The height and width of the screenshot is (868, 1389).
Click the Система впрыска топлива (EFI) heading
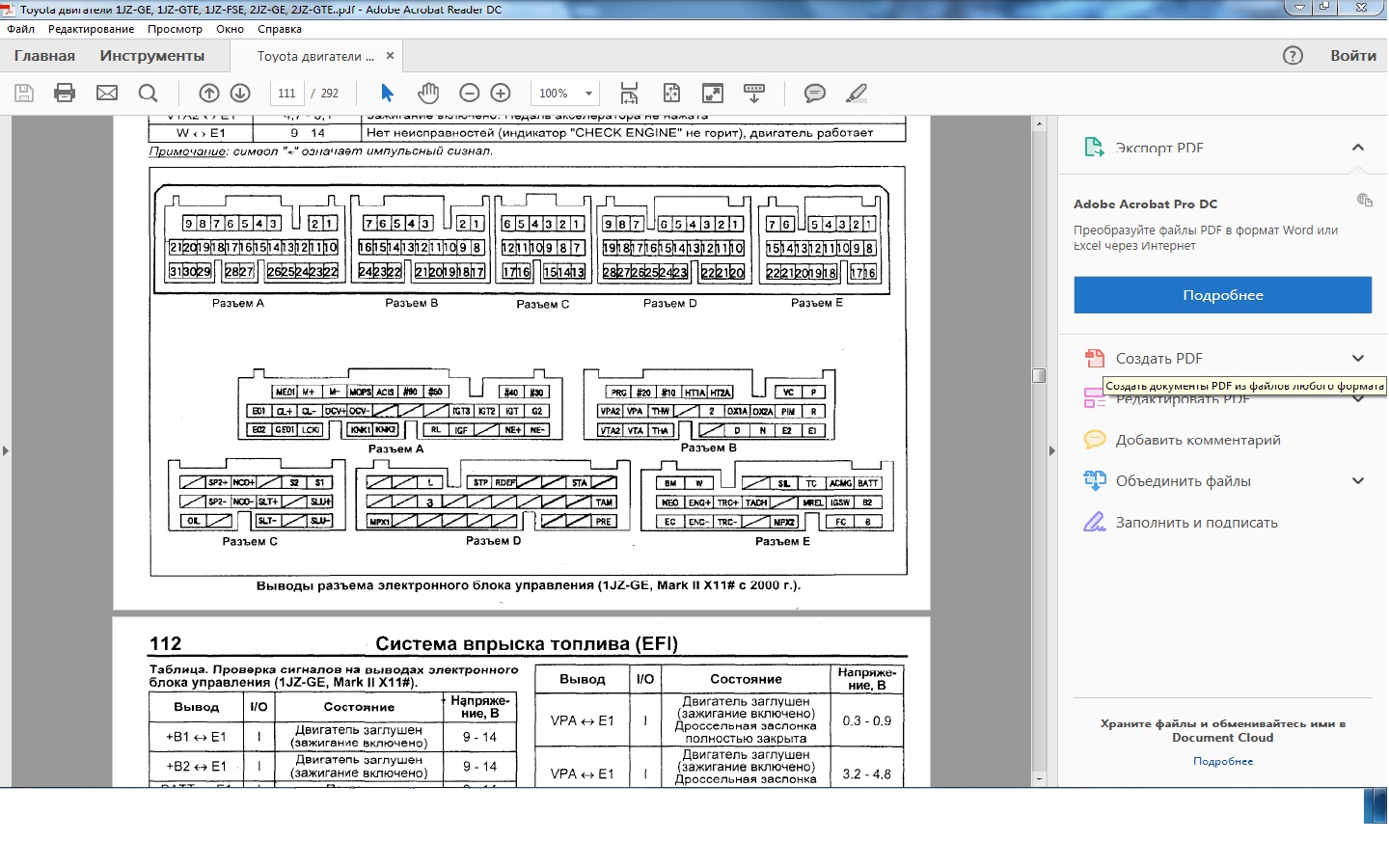(527, 644)
